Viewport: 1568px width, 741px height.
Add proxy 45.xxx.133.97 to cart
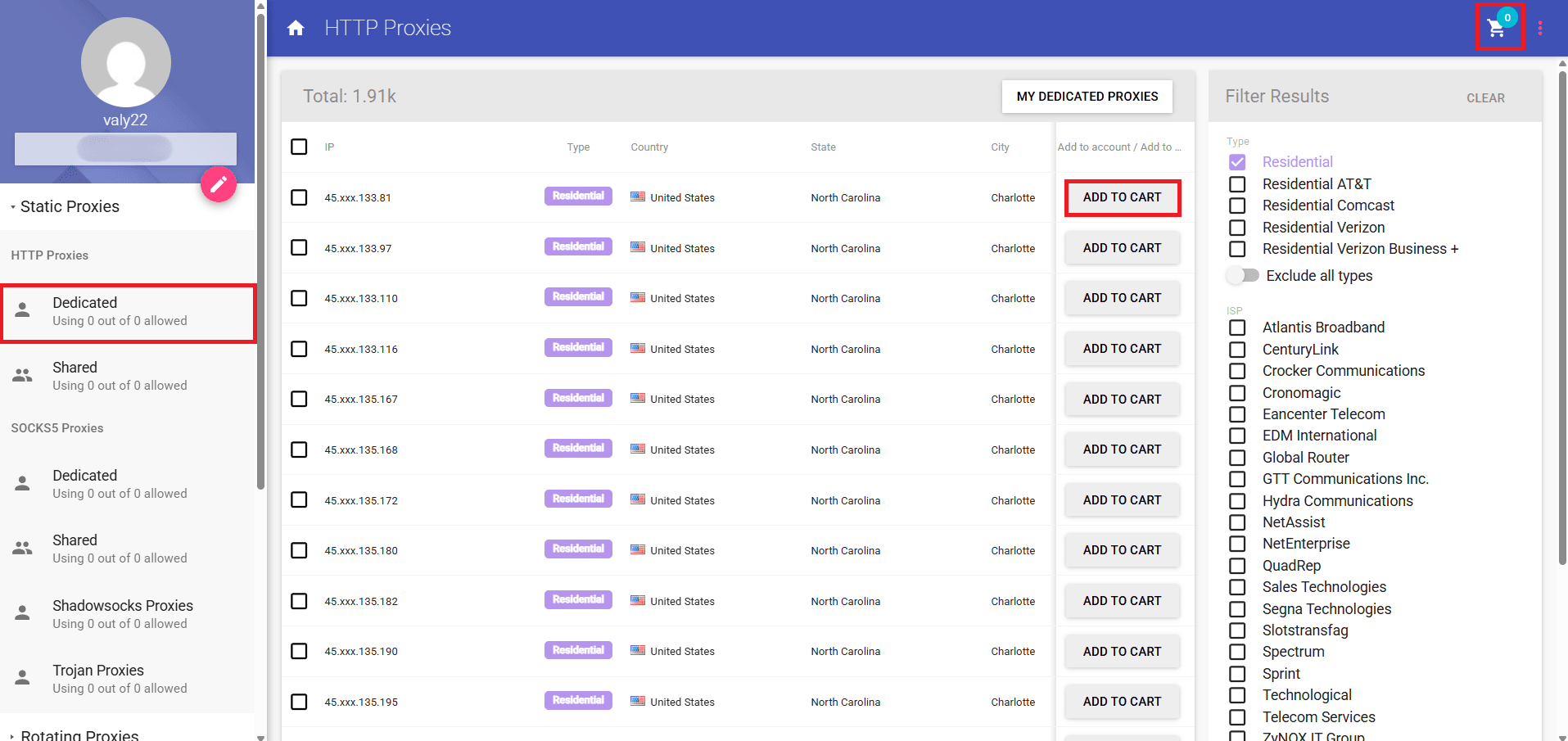(1122, 247)
